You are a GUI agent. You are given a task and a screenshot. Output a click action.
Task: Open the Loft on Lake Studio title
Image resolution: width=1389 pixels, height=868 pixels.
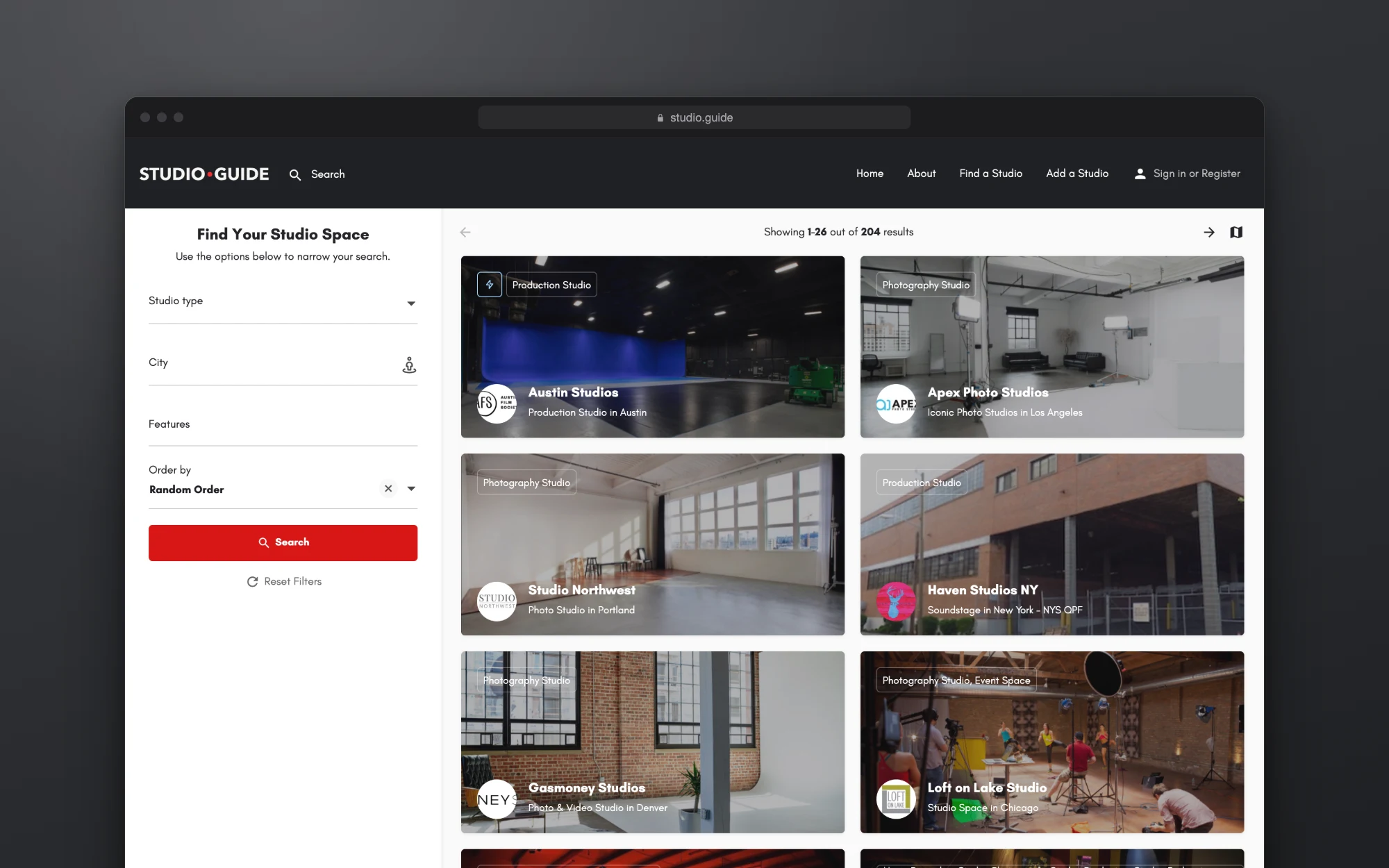pyautogui.click(x=987, y=788)
